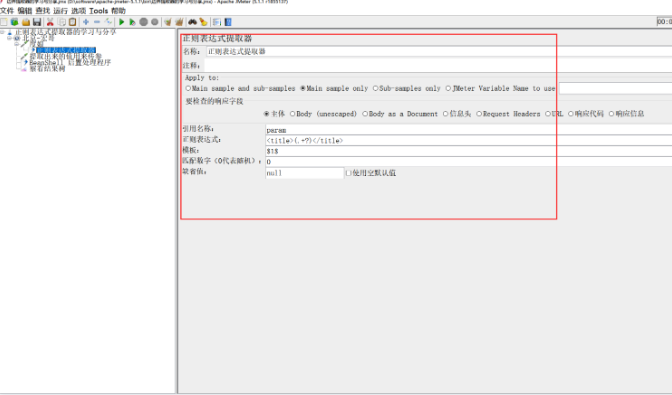This screenshot has width=672, height=395.
Task: Clear all results with double broom icon
Action: click(x=179, y=22)
